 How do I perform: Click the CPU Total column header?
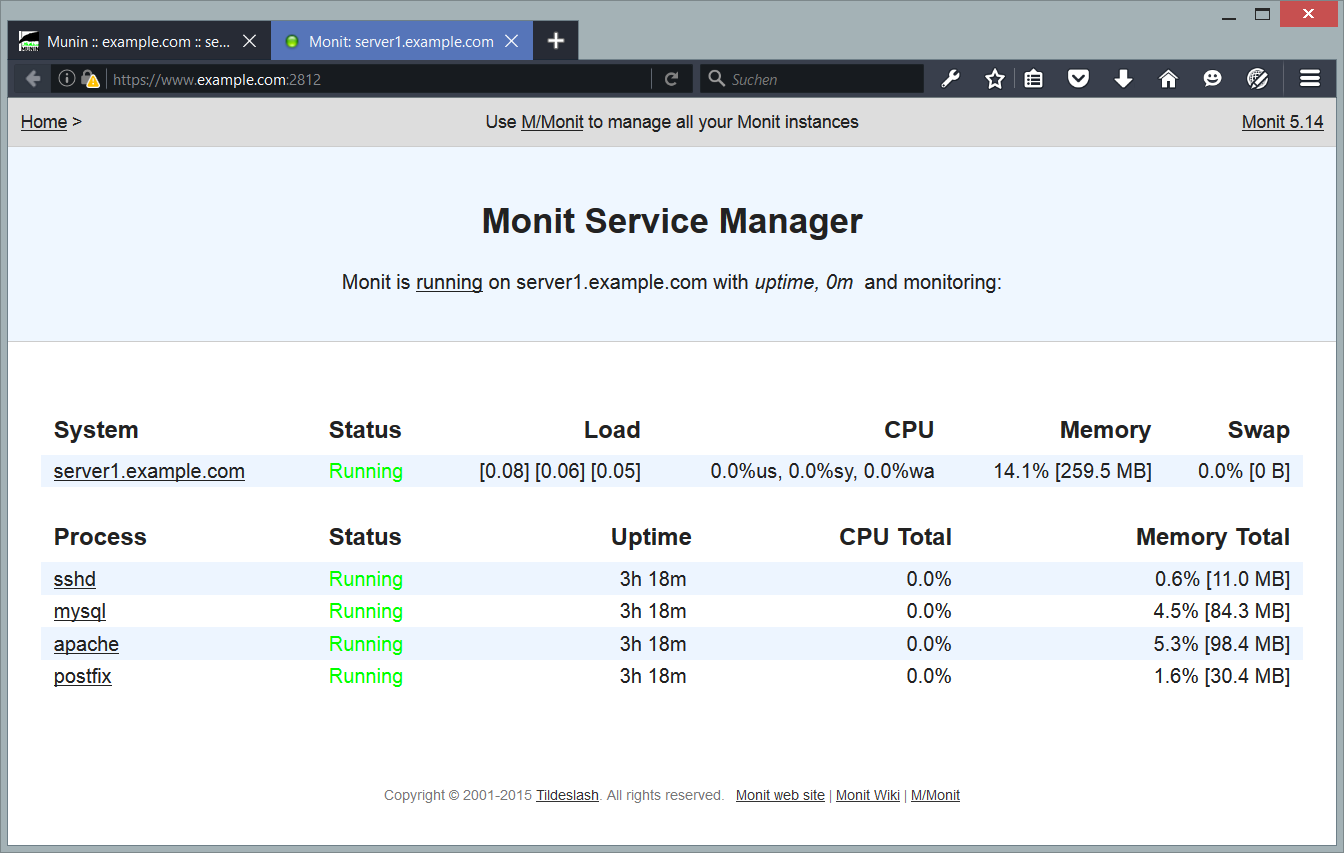coord(896,537)
